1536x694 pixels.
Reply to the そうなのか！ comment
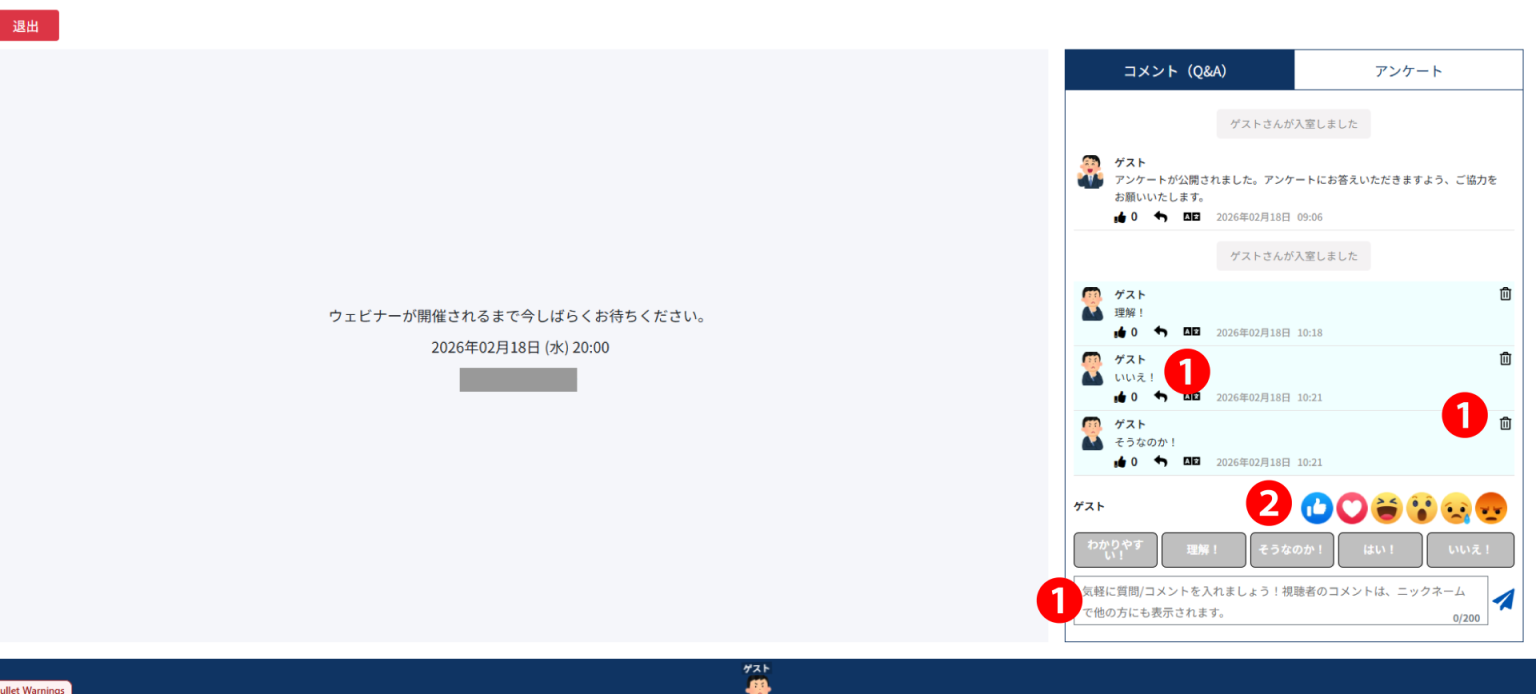[1160, 462]
